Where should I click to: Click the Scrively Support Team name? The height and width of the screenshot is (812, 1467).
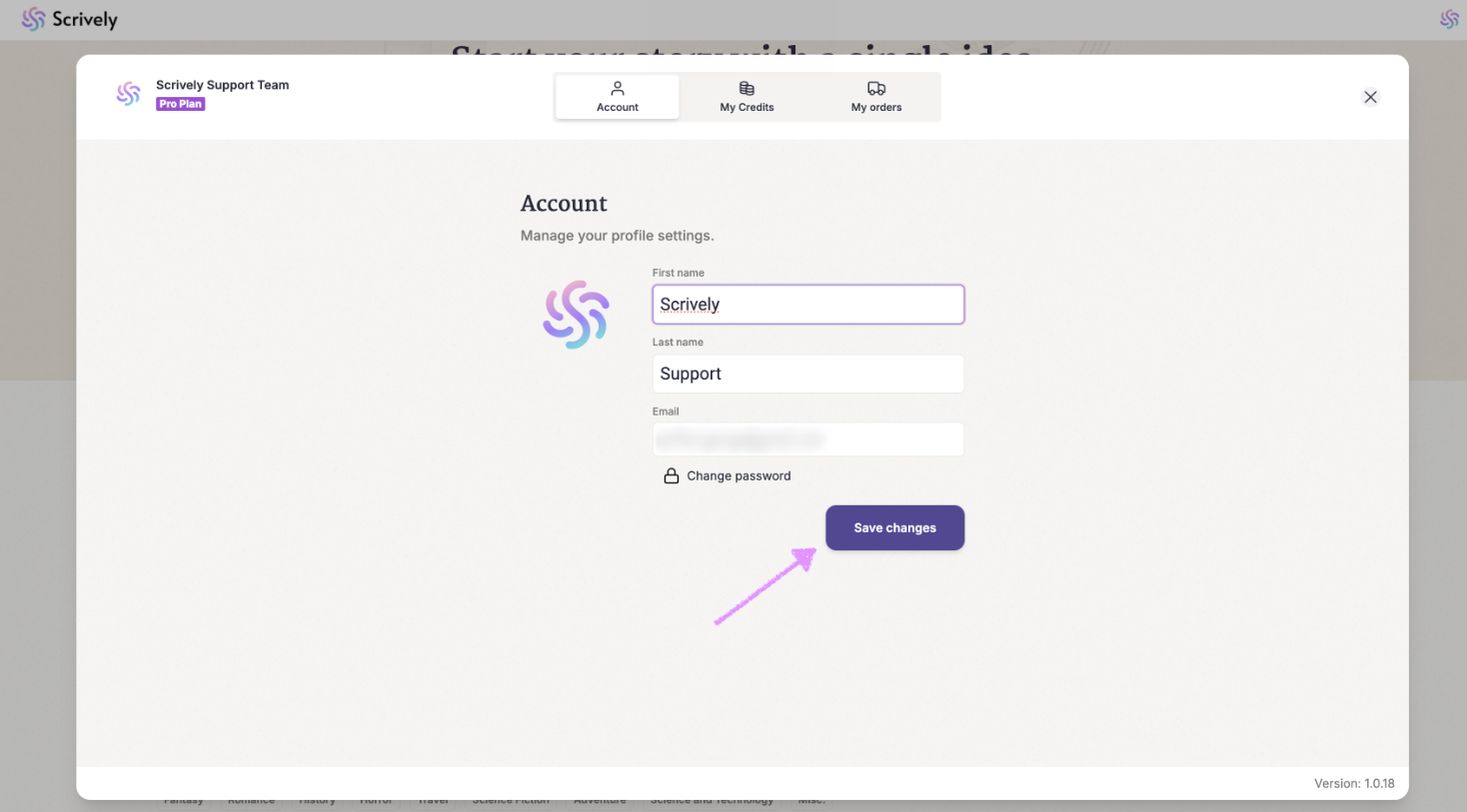coord(222,85)
